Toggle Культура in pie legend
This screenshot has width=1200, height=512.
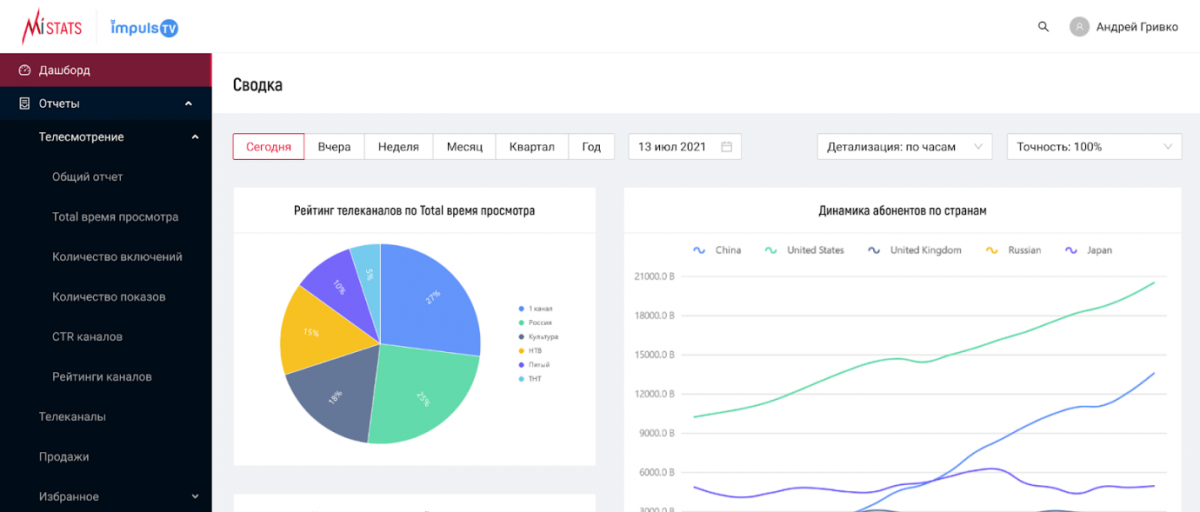pyautogui.click(x=538, y=337)
